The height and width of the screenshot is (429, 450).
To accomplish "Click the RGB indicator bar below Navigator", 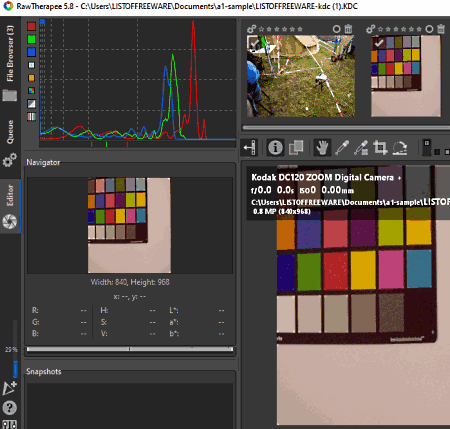I will coord(130,349).
